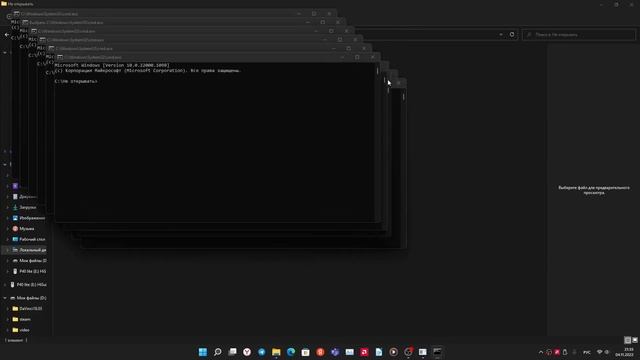Refresh the Explorer folder view
Screen dimensions: 640x360
[x=512, y=35]
